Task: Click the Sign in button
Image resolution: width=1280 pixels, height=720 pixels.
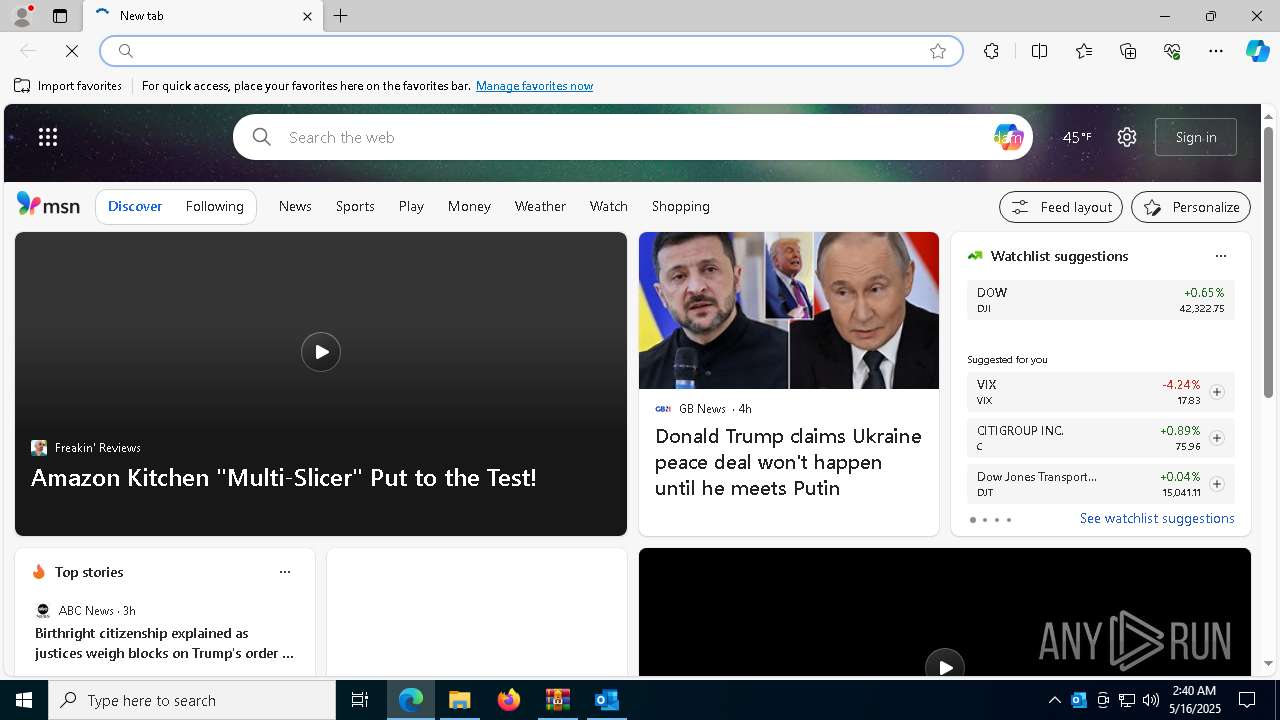Action: [x=1196, y=137]
